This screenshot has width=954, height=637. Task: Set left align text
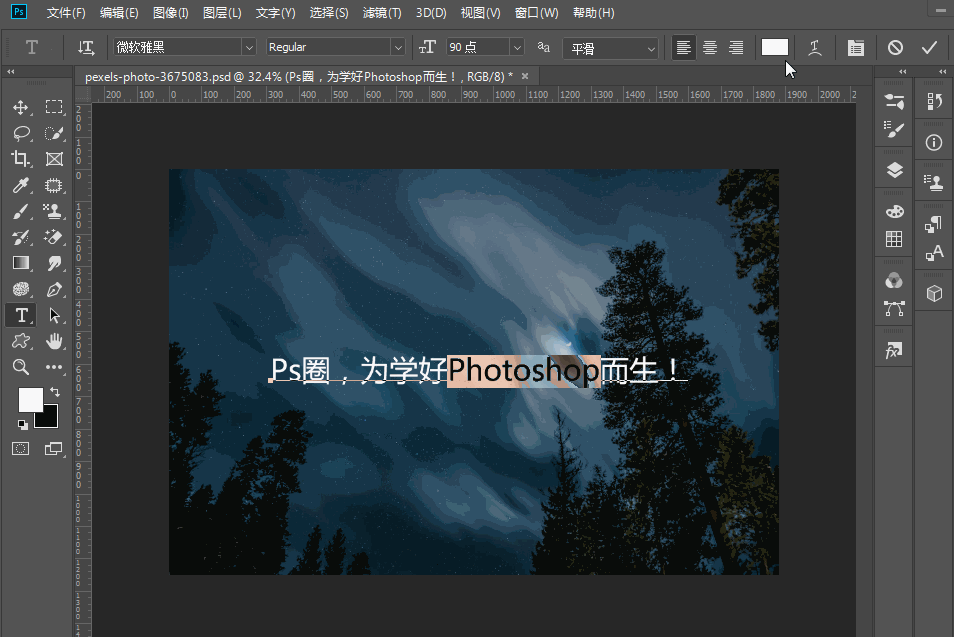(x=683, y=47)
